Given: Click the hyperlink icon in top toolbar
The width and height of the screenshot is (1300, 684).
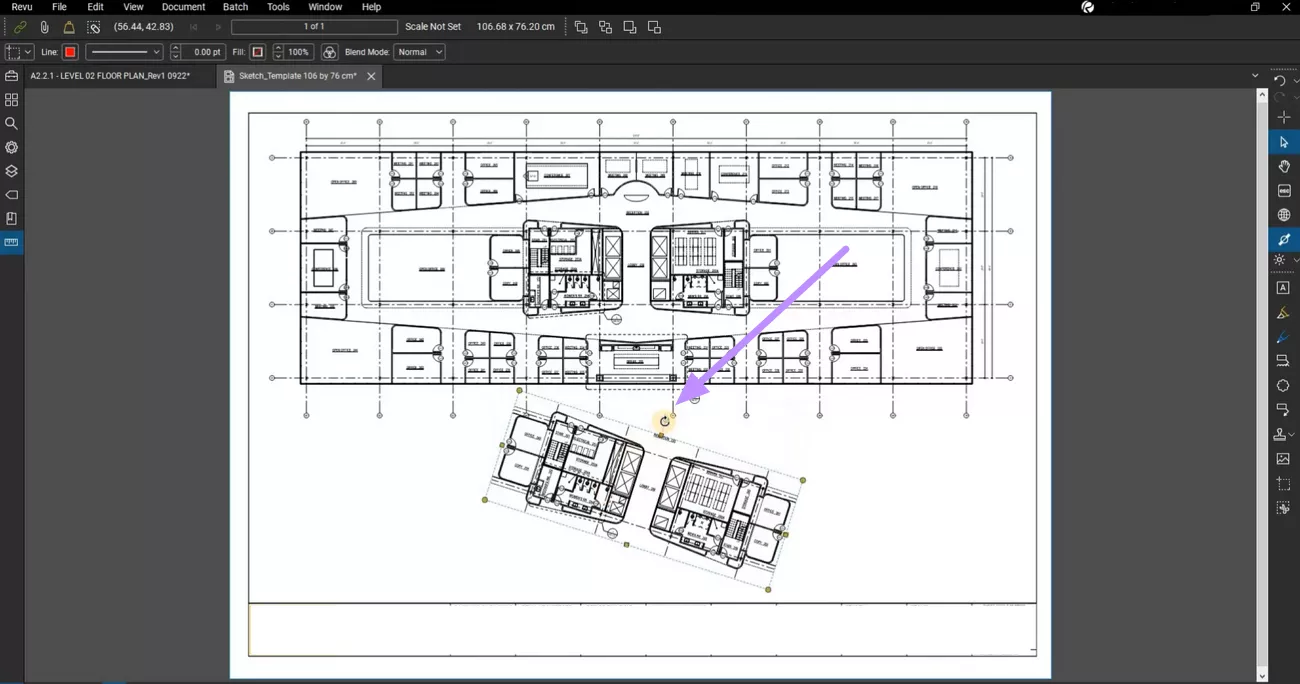Looking at the screenshot, I should pos(19,27).
